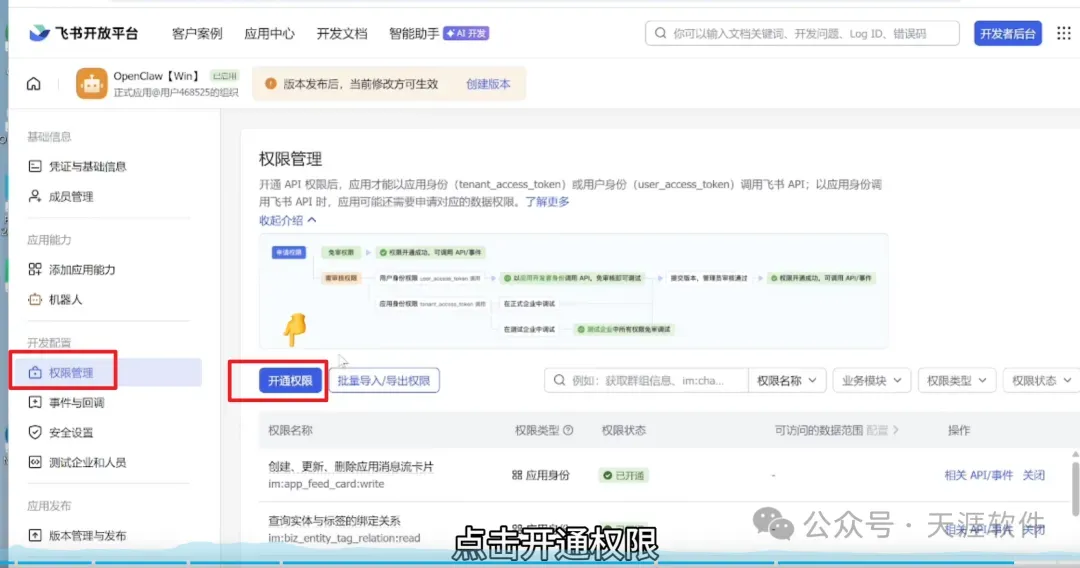The height and width of the screenshot is (568, 1080).
Task: Click the OpenClaw【Win】 app name
Action: [156, 76]
